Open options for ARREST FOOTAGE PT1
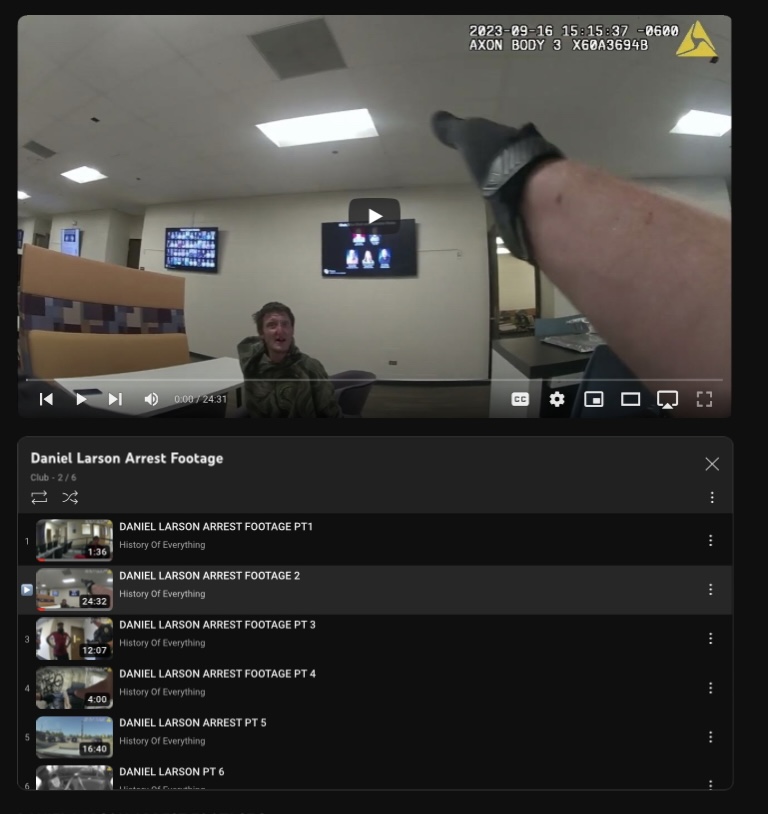 tap(710, 540)
